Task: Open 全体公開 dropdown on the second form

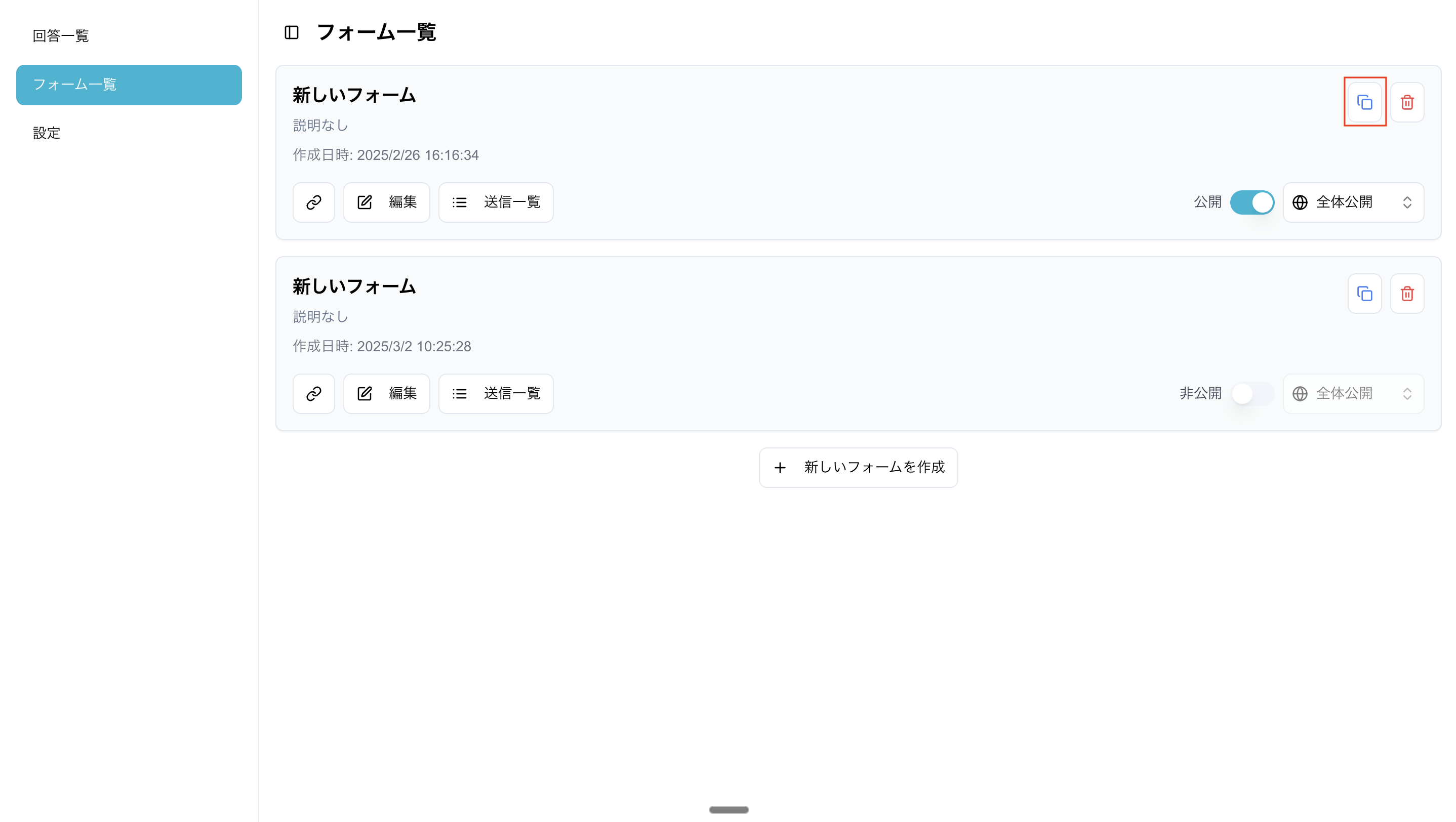Action: pyautogui.click(x=1353, y=394)
